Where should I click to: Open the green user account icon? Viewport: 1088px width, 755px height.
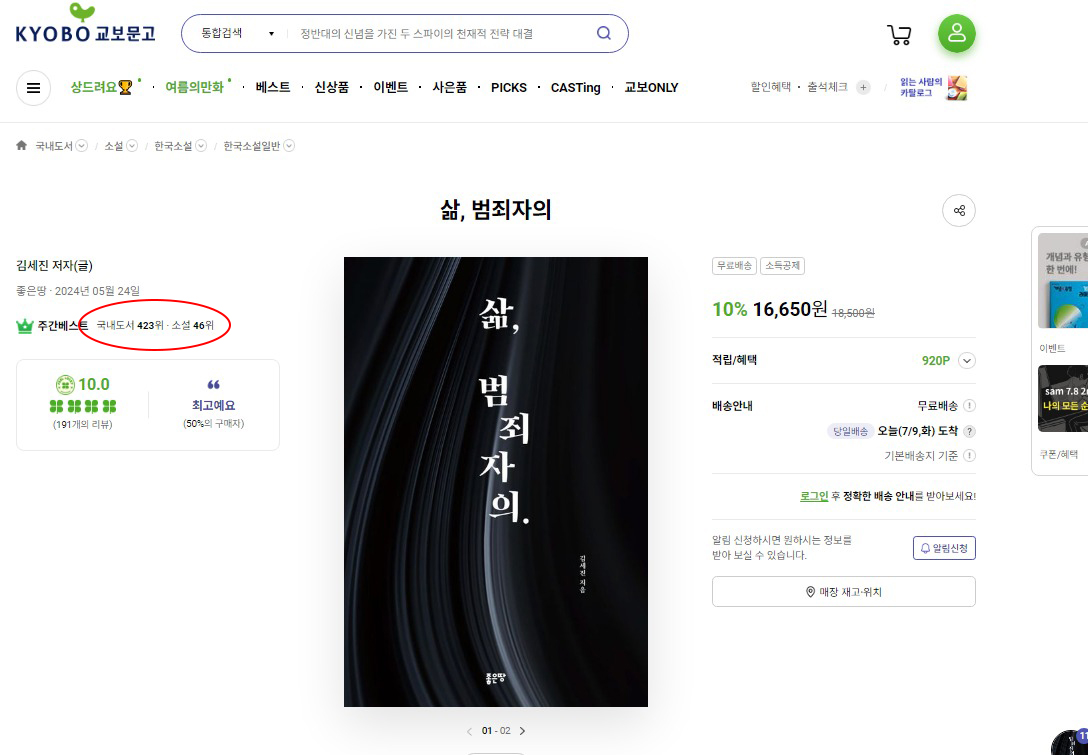[957, 33]
